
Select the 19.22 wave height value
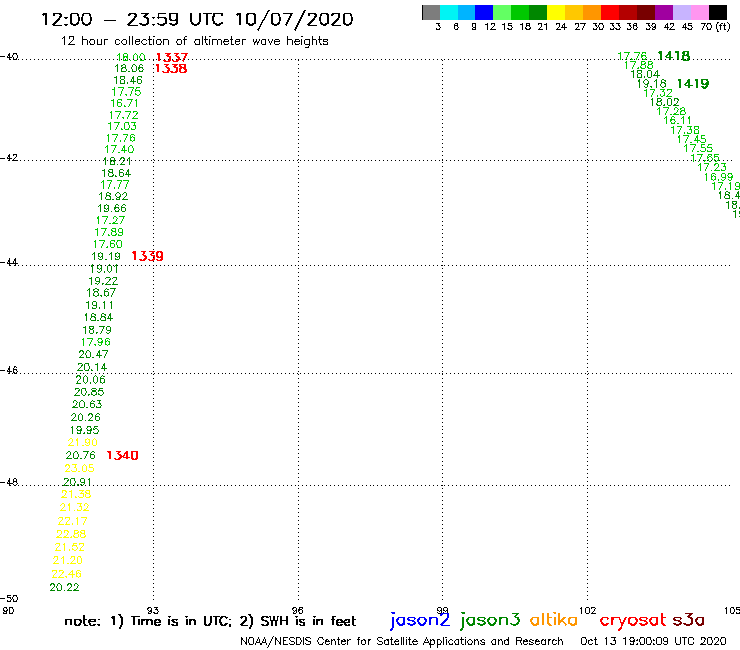pos(103,281)
